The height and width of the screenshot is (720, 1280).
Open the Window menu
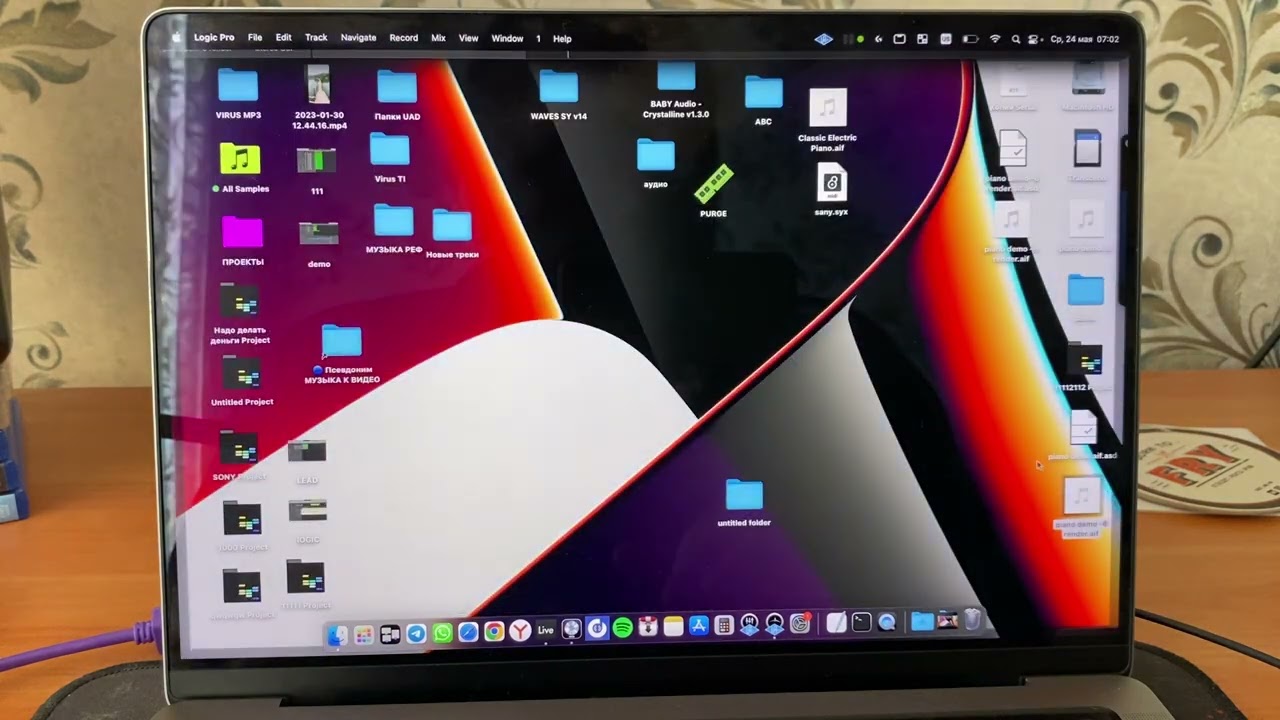pos(507,38)
